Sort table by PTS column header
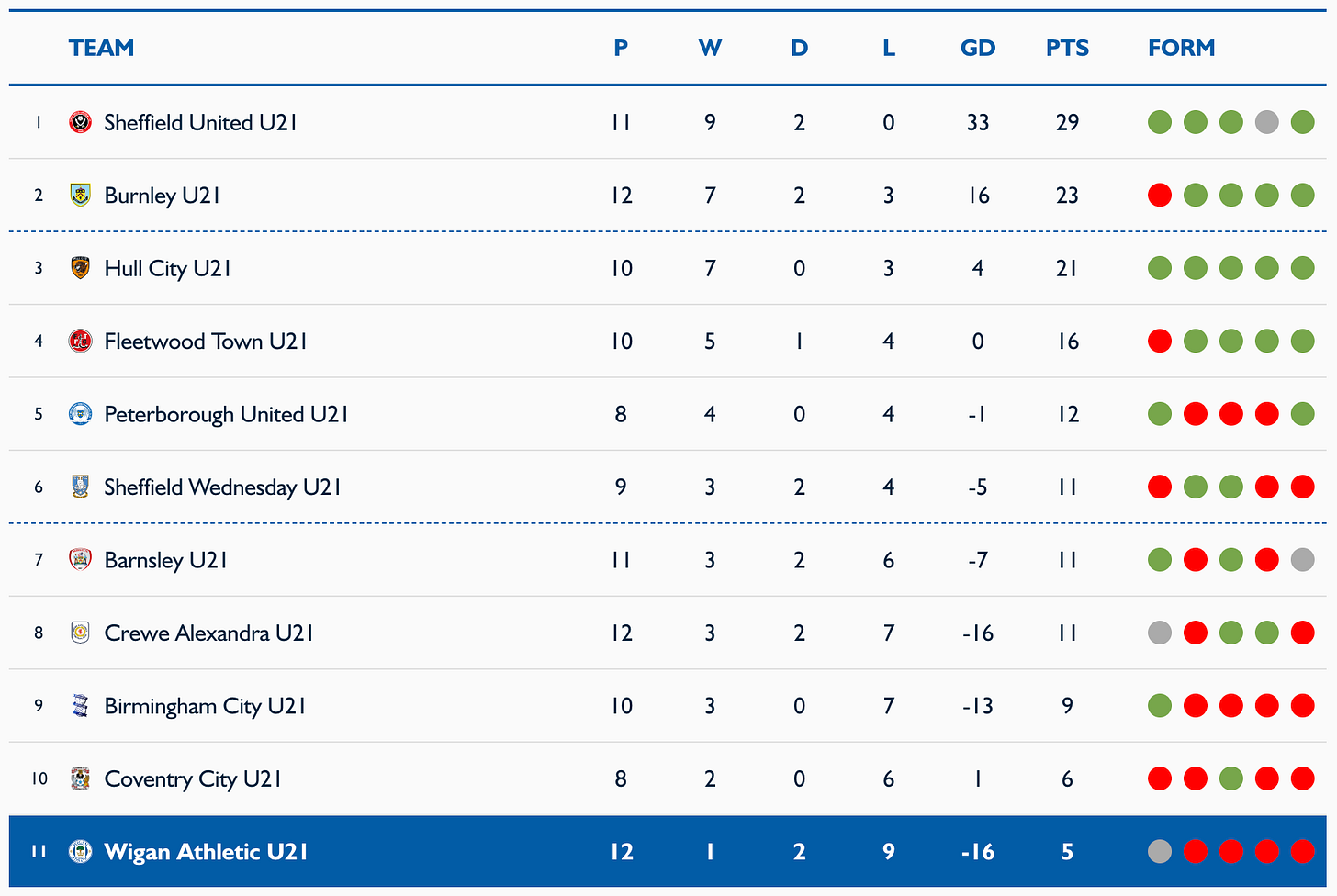 (1067, 48)
